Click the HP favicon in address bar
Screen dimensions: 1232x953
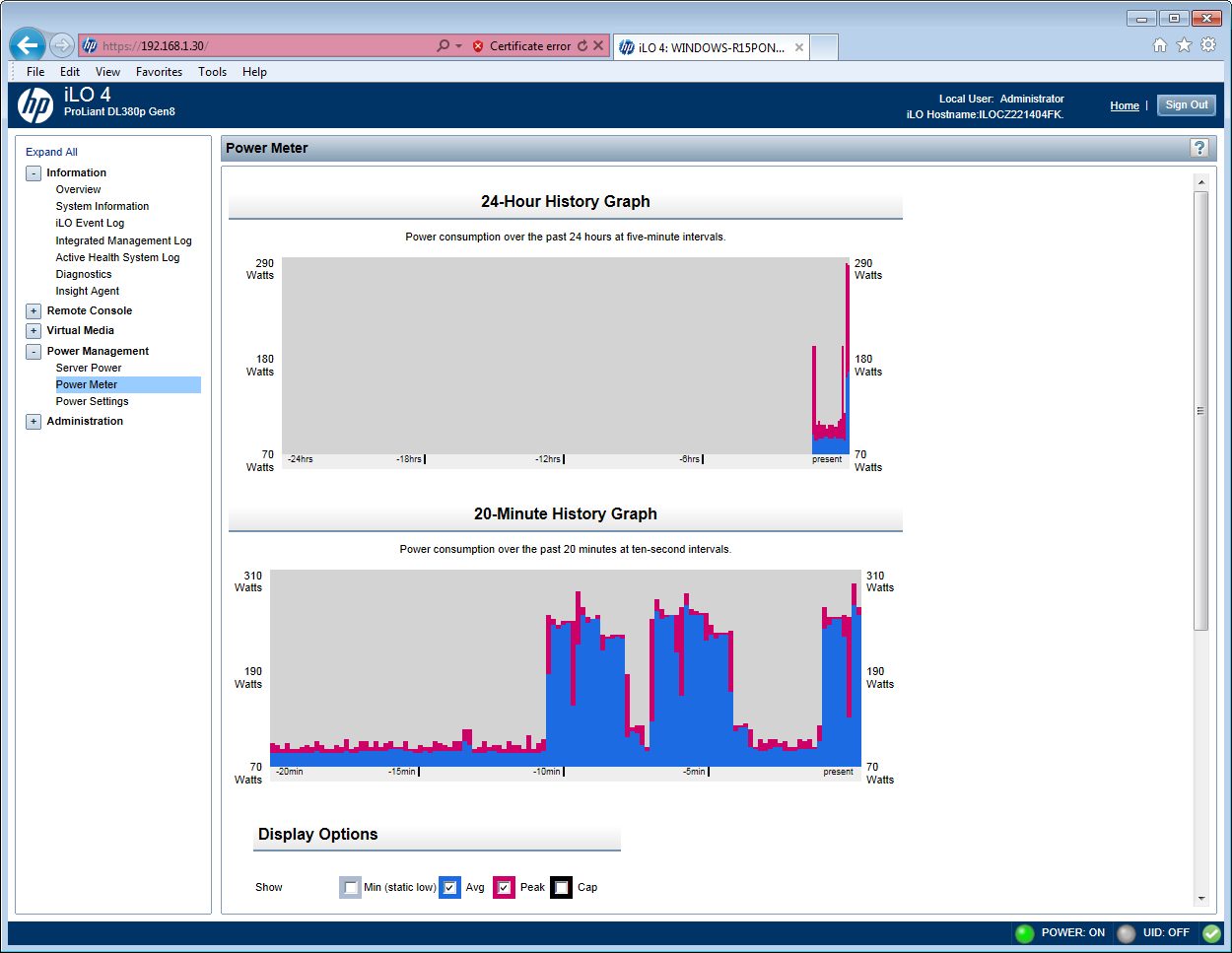(91, 45)
